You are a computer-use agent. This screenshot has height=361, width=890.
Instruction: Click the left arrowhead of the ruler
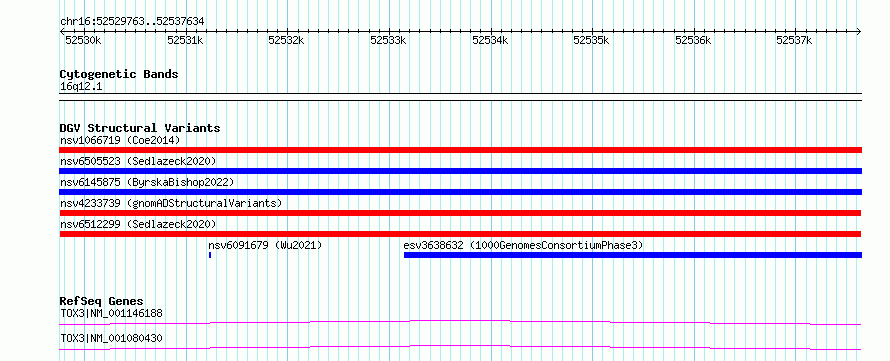pos(62,32)
